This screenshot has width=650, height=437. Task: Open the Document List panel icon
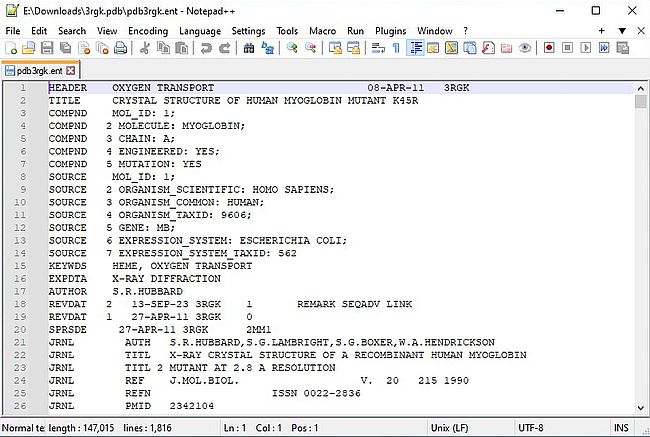pos(470,48)
